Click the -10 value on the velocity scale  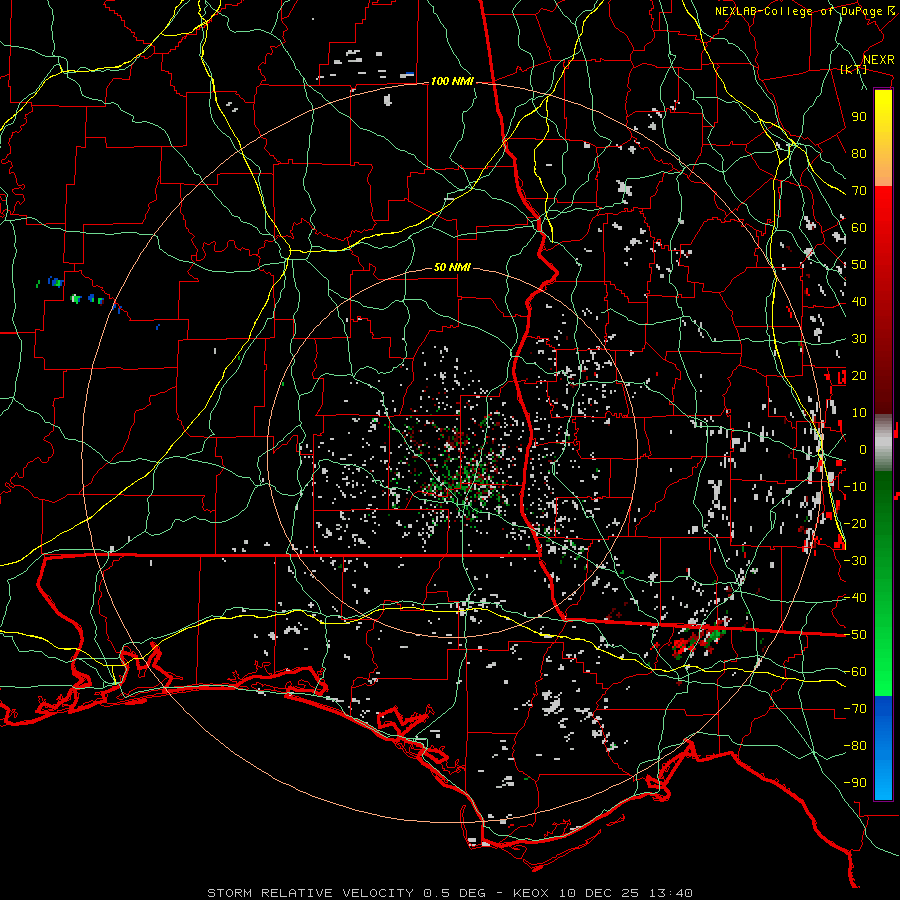coord(855,487)
